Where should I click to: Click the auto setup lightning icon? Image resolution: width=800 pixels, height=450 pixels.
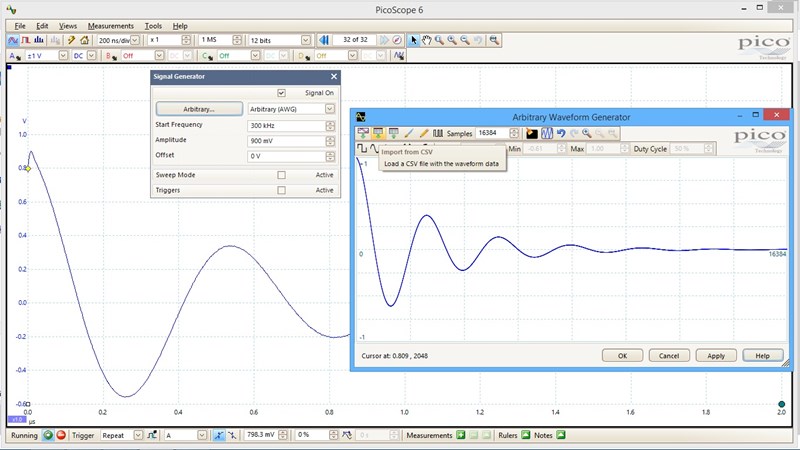(71, 40)
